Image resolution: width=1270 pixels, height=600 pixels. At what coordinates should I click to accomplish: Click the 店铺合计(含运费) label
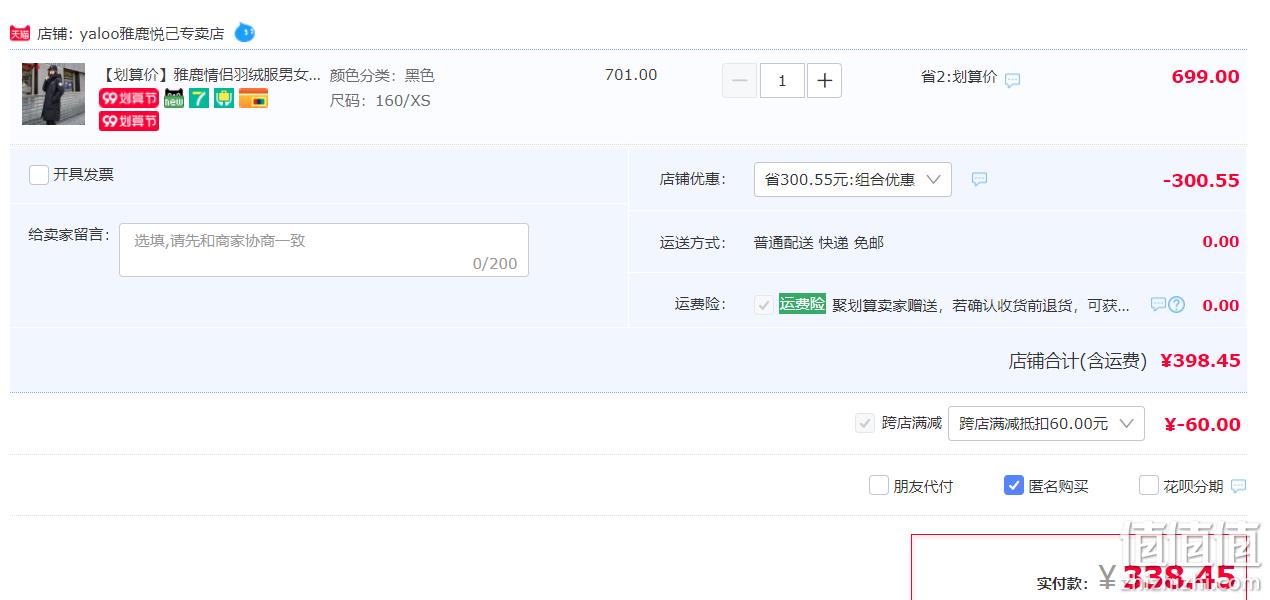(1077, 361)
